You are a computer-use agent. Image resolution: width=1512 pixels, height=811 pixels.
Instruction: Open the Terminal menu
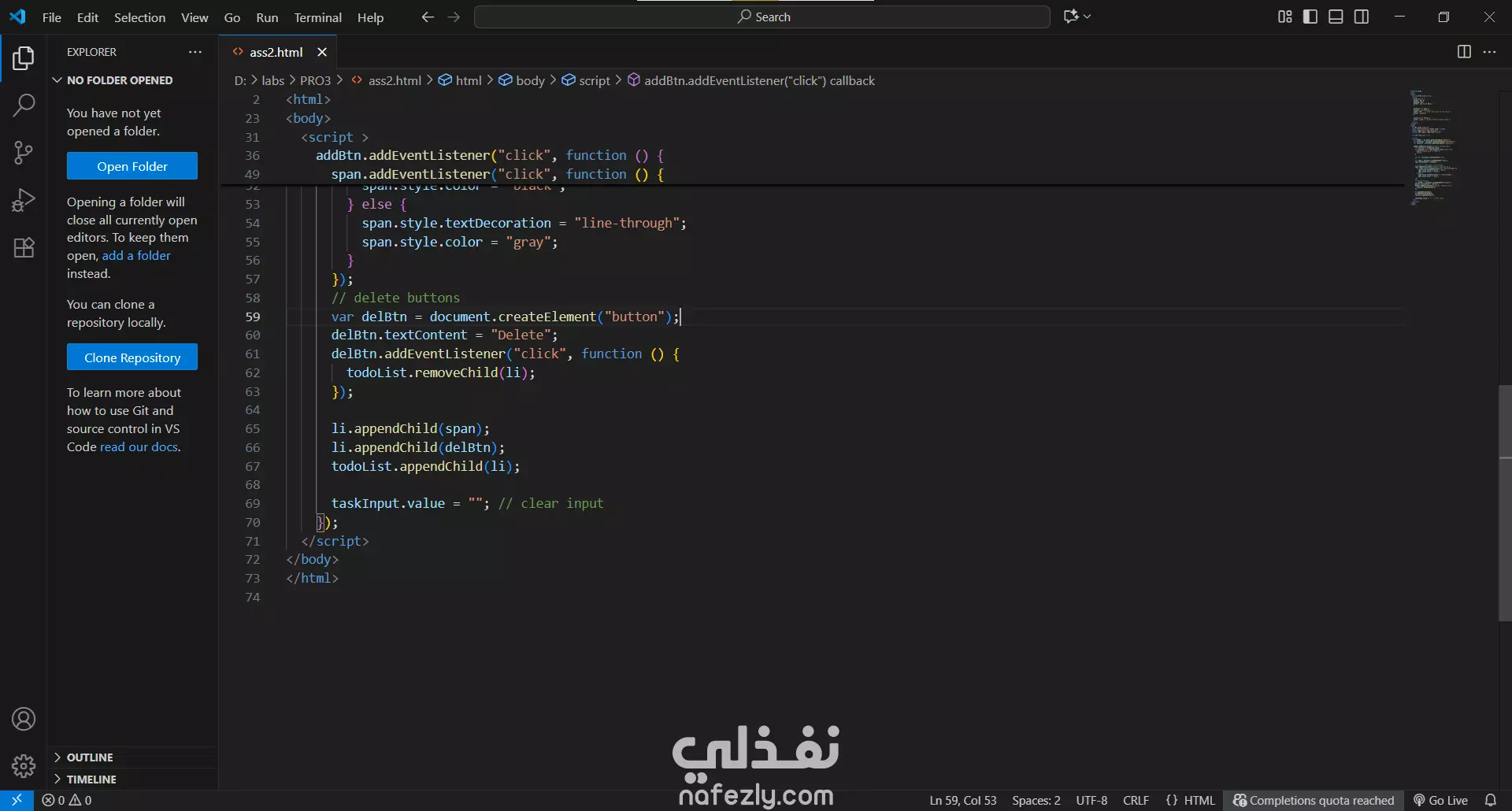click(x=317, y=17)
